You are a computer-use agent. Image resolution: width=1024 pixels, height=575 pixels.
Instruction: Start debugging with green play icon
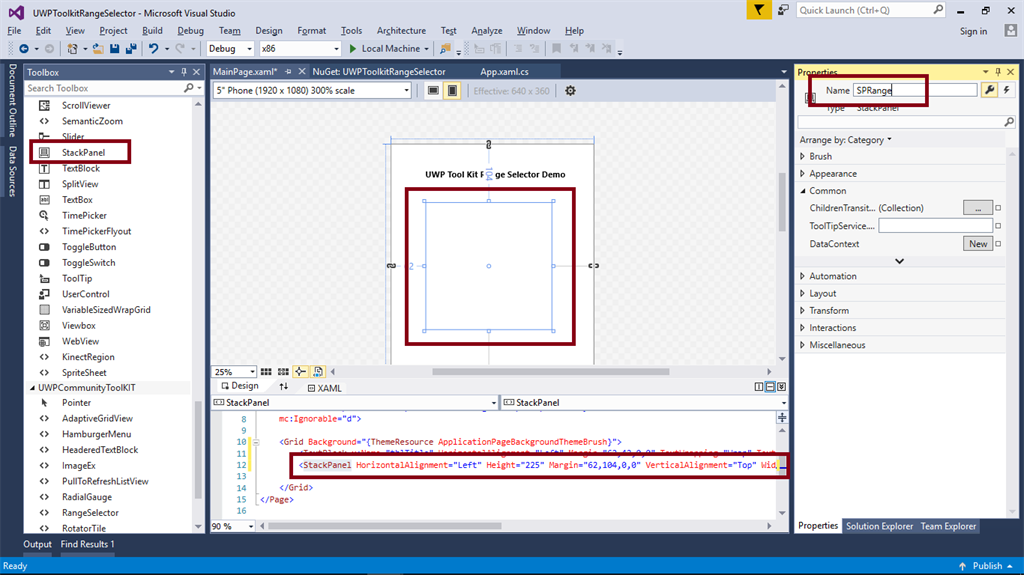click(353, 48)
